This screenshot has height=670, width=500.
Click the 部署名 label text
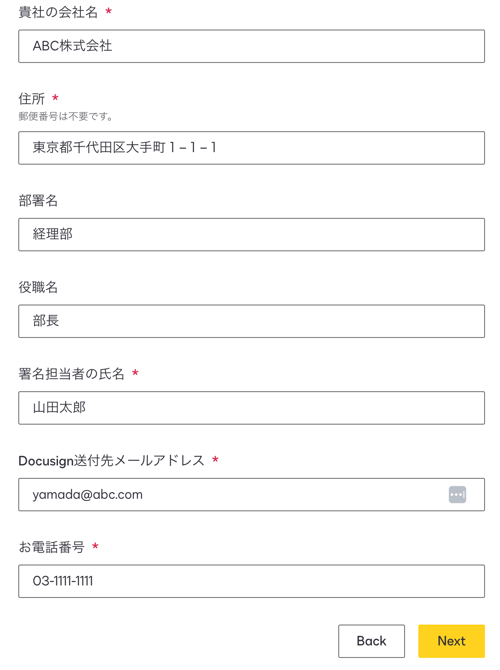click(38, 200)
